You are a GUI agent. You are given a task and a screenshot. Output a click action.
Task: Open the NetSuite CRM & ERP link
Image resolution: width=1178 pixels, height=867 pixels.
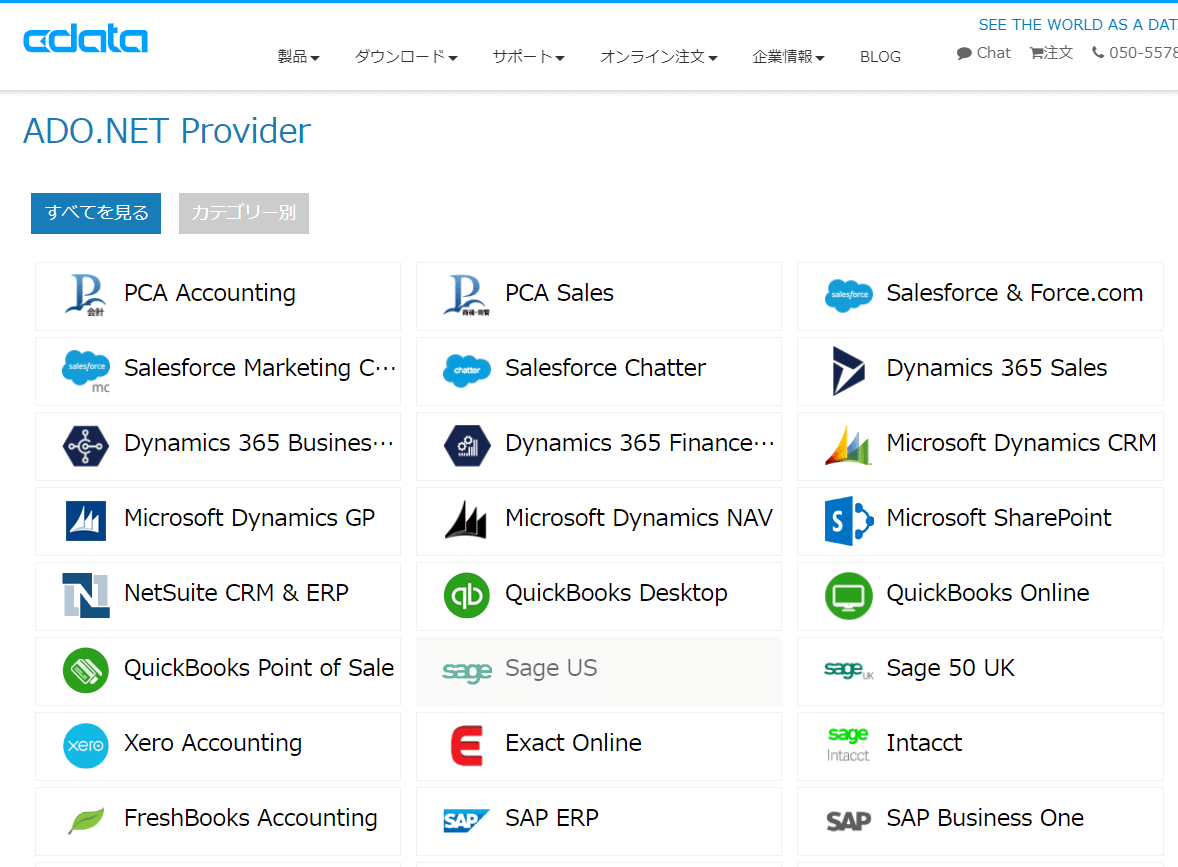(218, 597)
